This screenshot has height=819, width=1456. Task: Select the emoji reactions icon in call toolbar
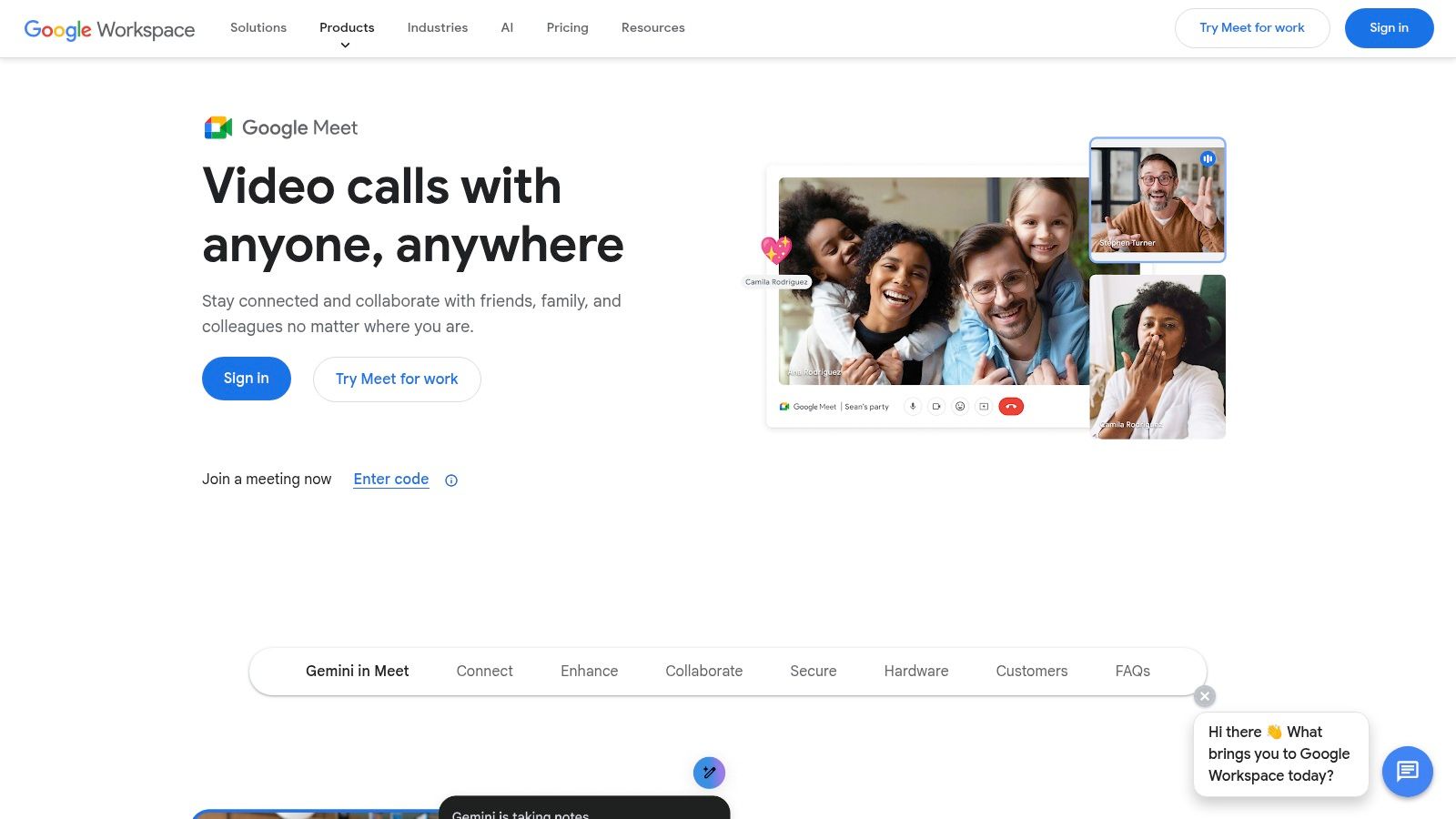960,407
